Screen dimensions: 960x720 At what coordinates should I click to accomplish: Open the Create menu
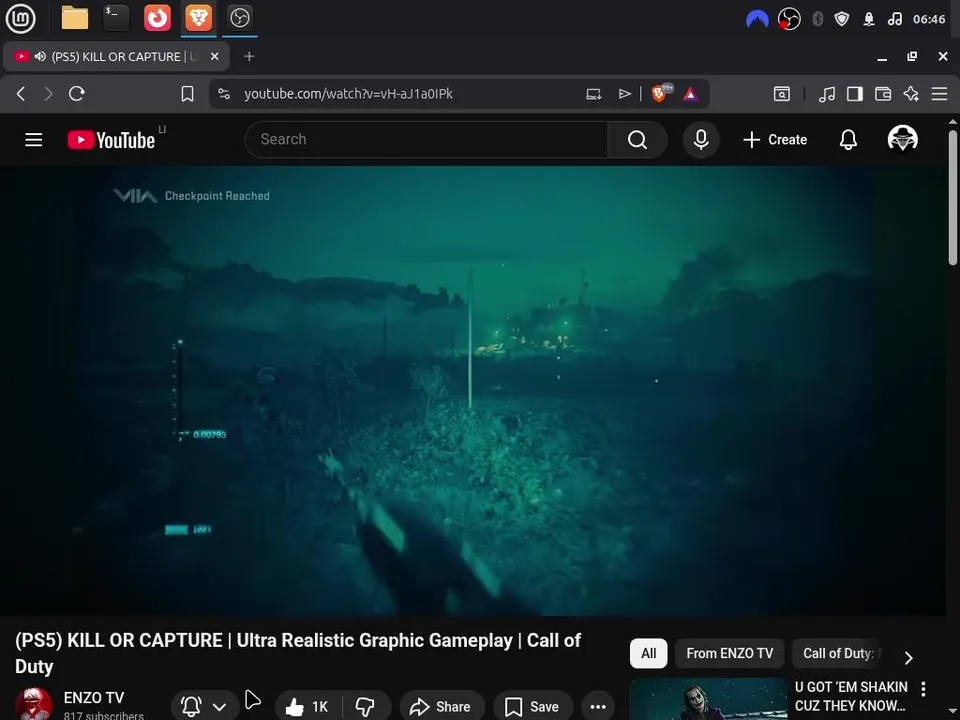tap(775, 140)
